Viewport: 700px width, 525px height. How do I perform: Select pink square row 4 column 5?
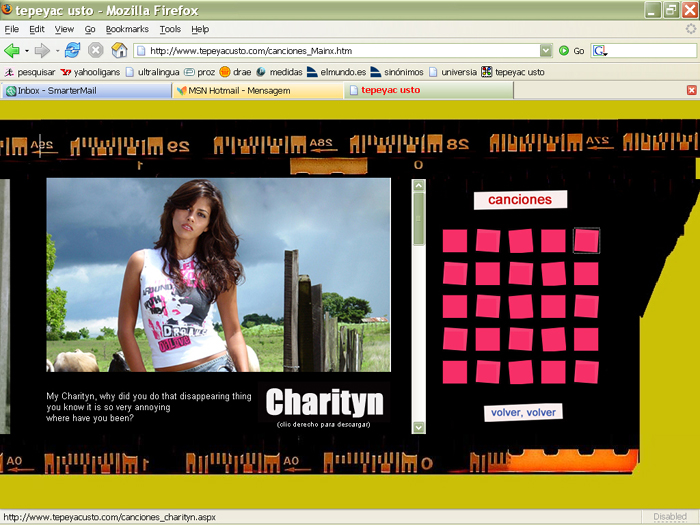(586, 339)
